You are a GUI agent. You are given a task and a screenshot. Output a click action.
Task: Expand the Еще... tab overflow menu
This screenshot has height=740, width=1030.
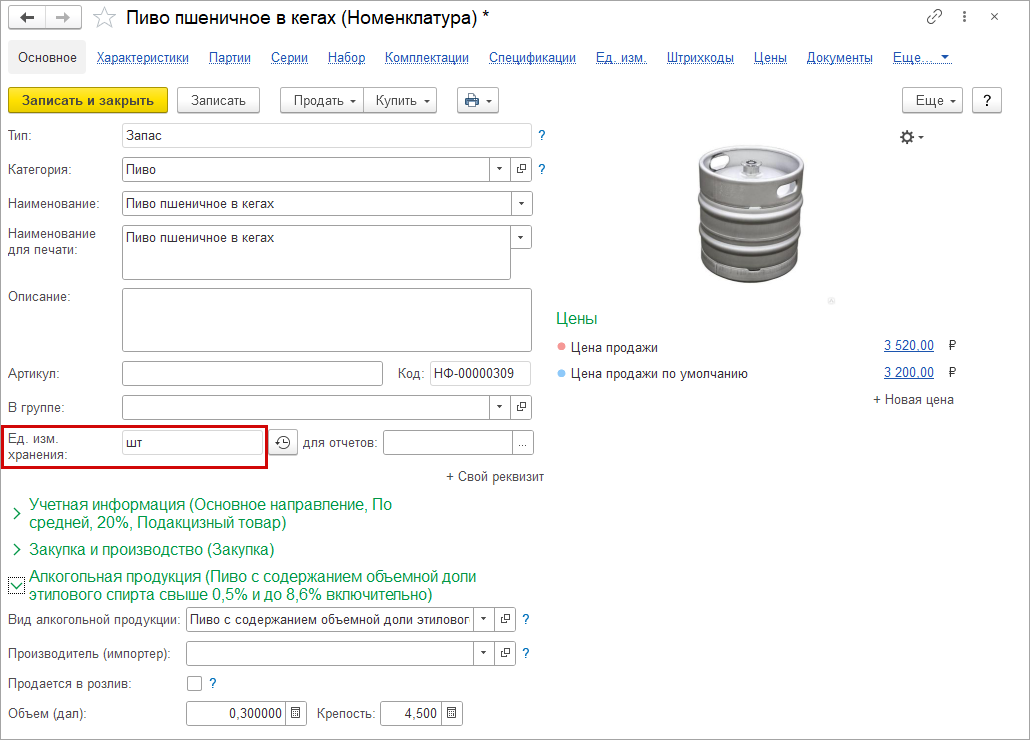point(922,58)
